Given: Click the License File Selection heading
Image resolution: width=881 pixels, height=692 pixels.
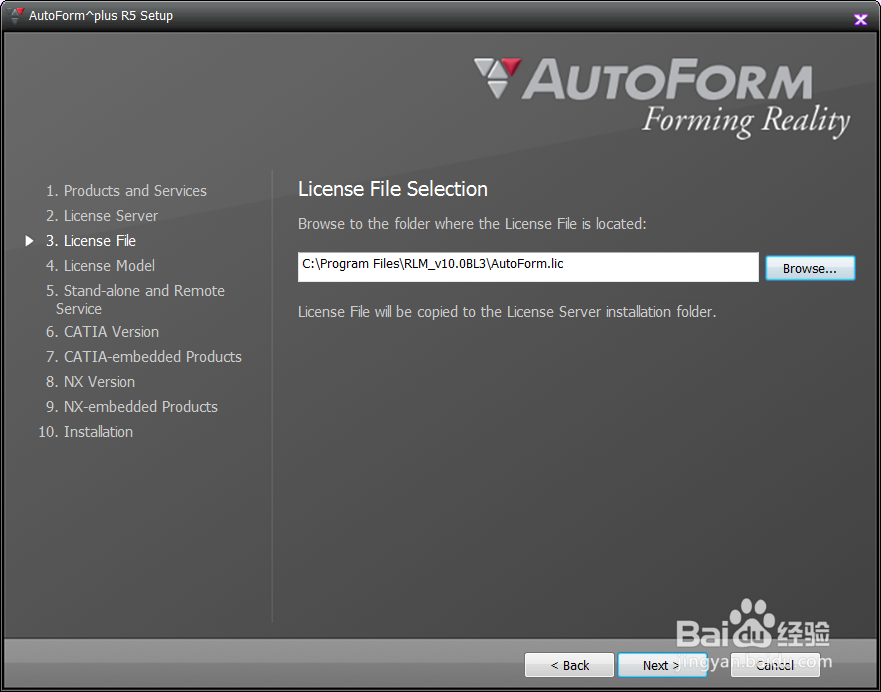Looking at the screenshot, I should point(393,189).
